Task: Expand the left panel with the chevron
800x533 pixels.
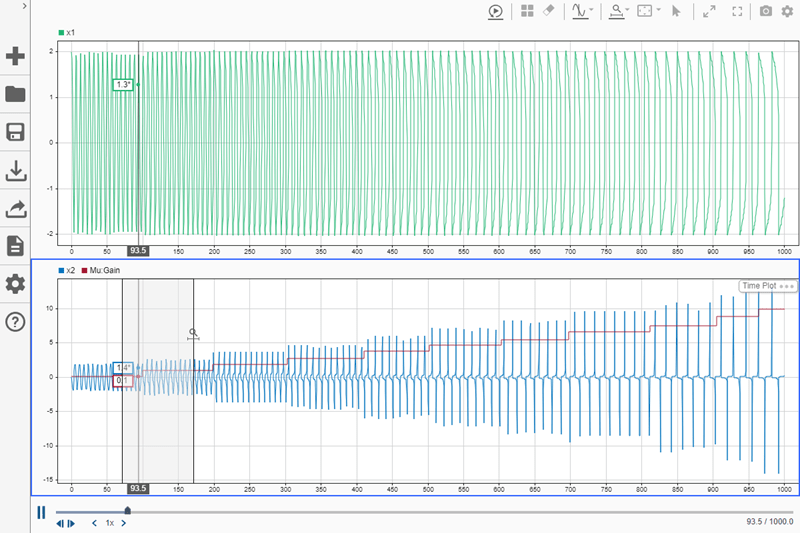Action: pyautogui.click(x=24, y=6)
